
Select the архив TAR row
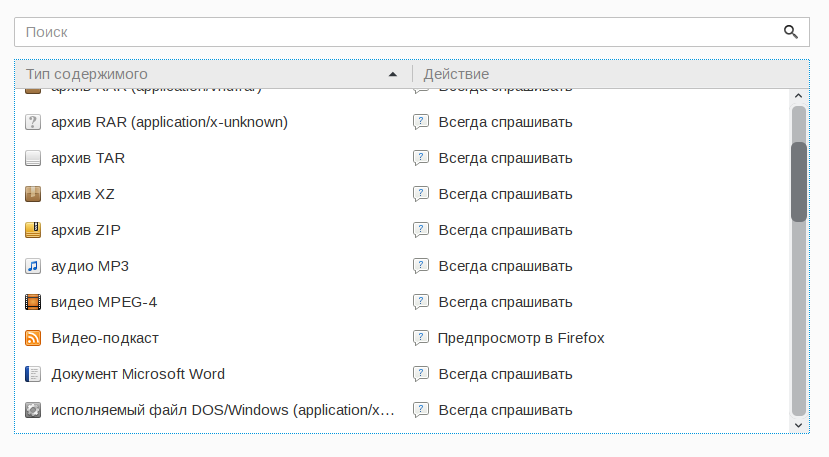click(x=403, y=158)
